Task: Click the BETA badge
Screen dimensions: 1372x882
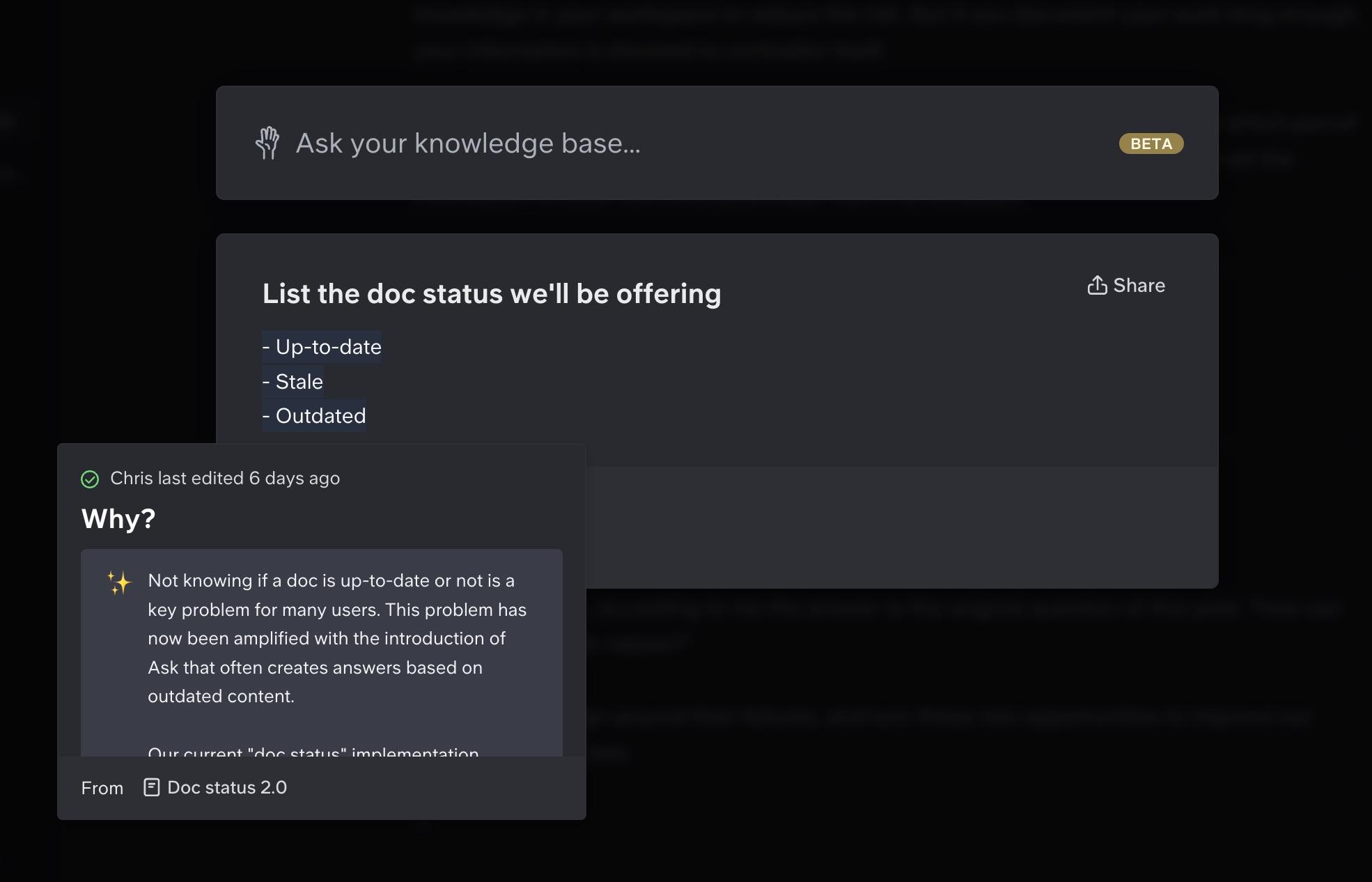Action: click(1151, 144)
